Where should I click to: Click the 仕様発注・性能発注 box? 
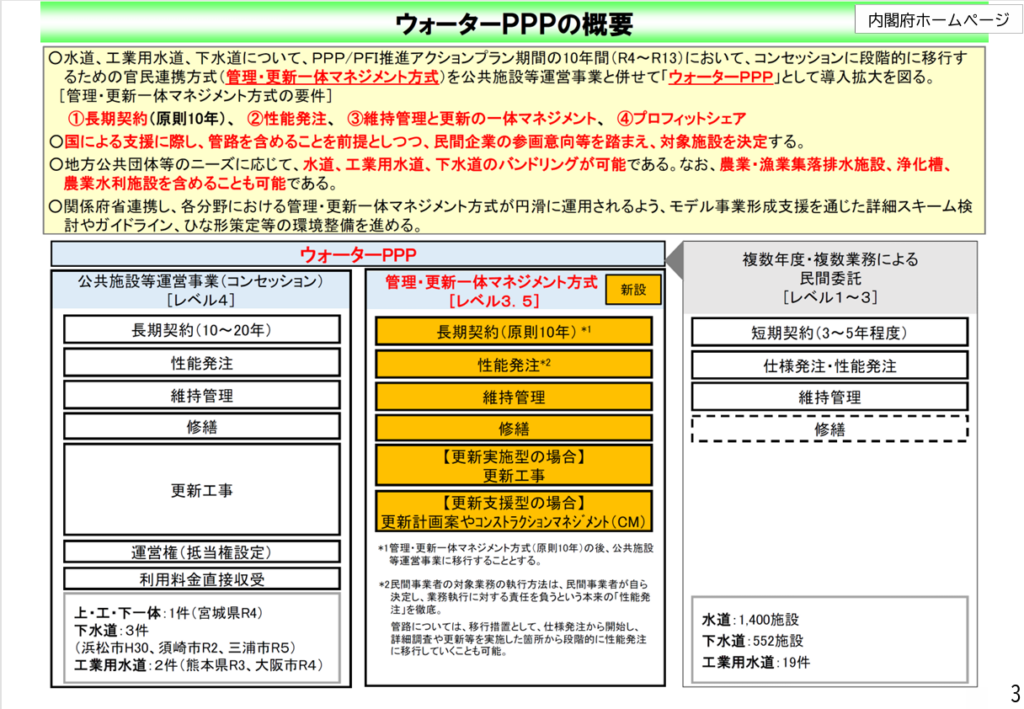pos(829,365)
